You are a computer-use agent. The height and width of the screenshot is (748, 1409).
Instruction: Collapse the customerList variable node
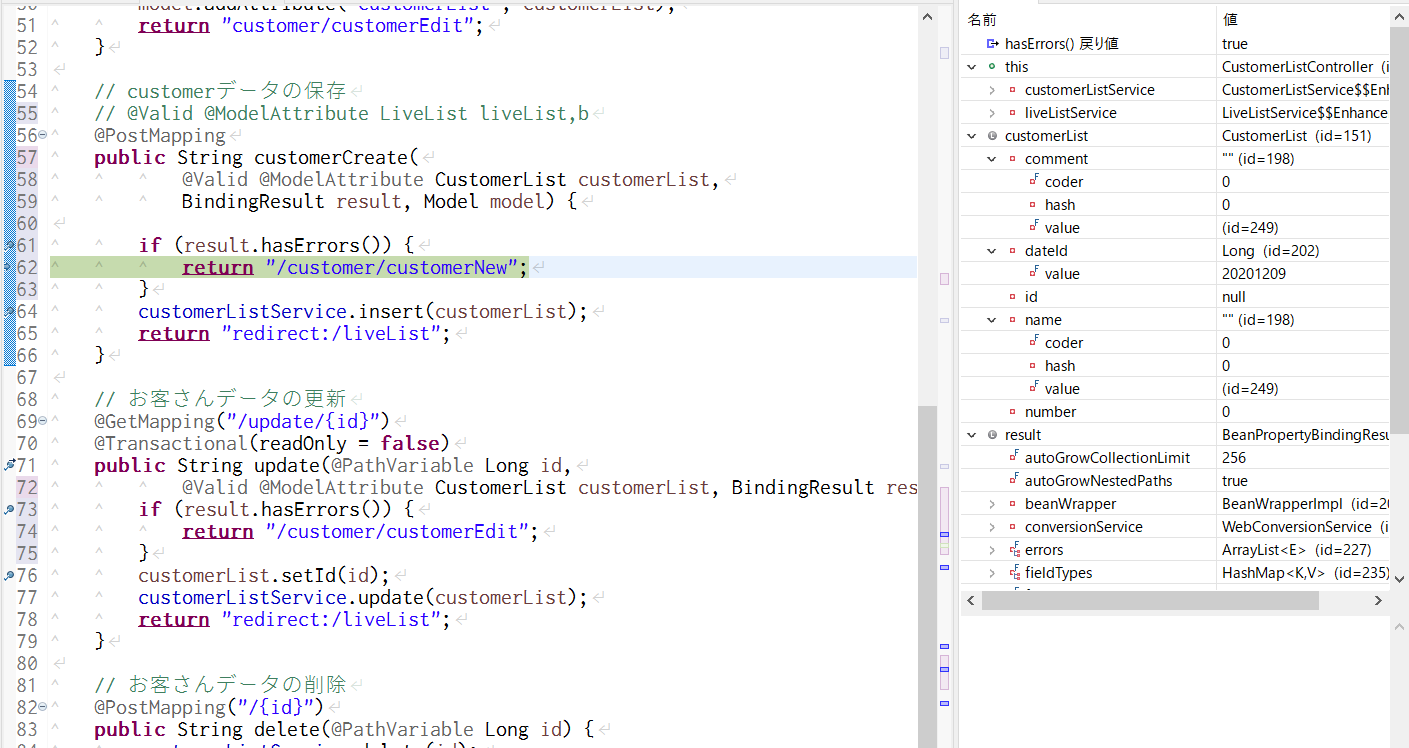[x=971, y=136]
